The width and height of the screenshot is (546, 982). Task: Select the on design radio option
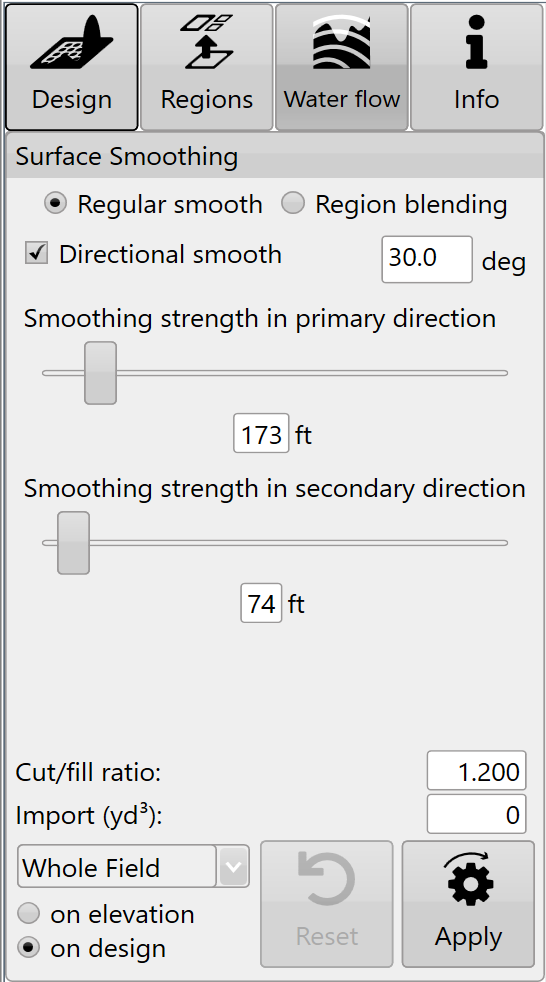coord(28,948)
